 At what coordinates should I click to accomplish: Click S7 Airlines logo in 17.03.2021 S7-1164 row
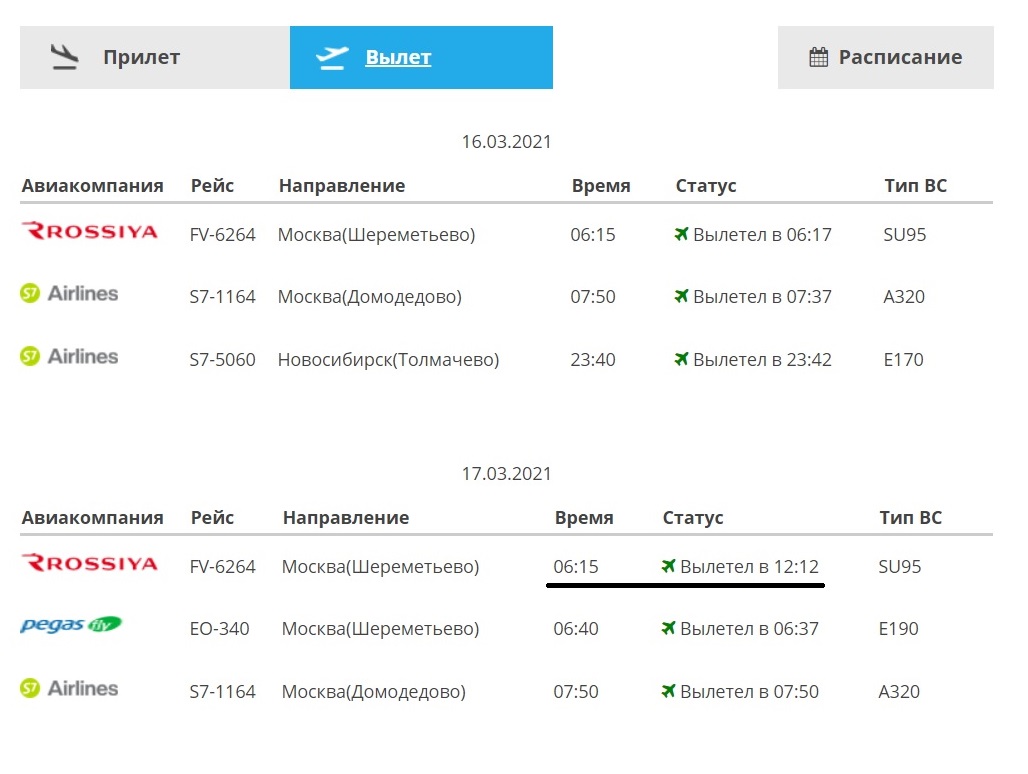tap(69, 689)
